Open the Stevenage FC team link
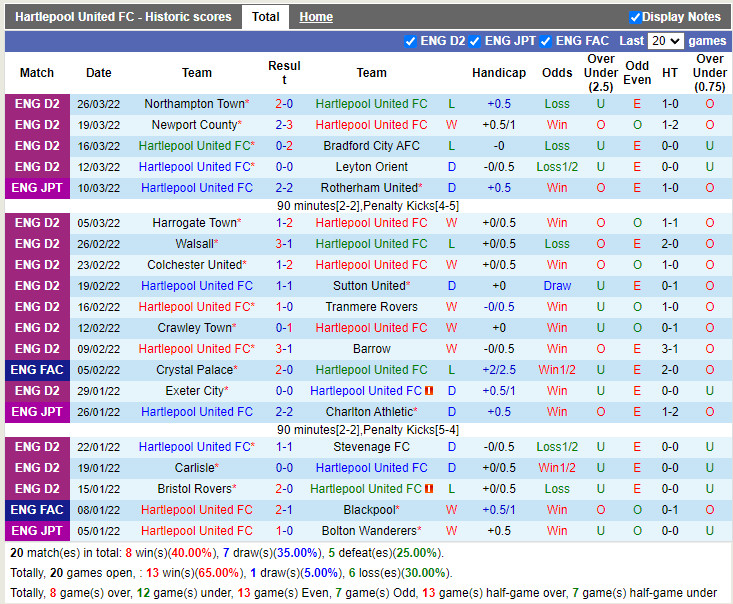The width and height of the screenshot is (733, 604). [371, 447]
